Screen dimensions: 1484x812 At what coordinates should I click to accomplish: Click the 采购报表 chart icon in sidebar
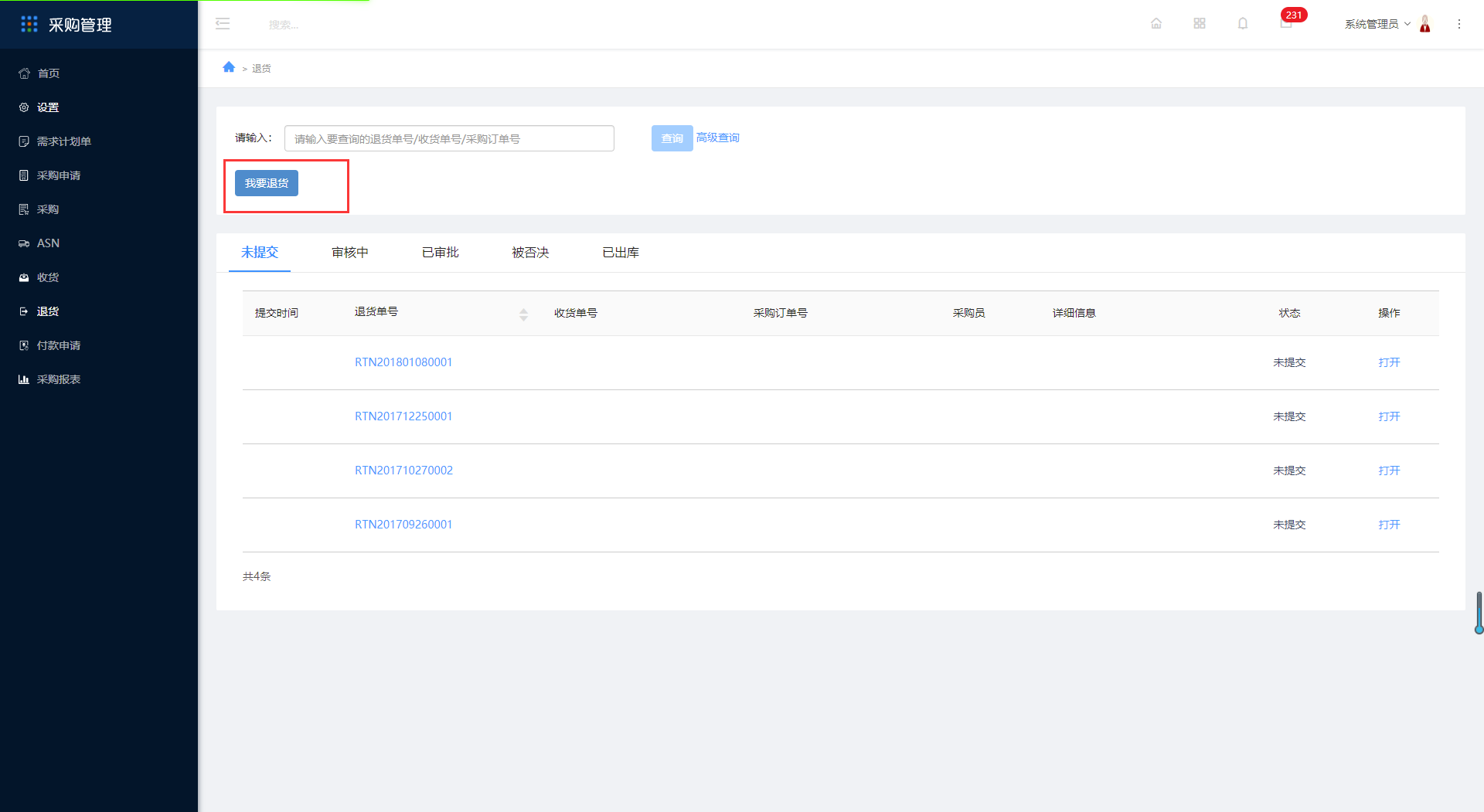point(24,379)
